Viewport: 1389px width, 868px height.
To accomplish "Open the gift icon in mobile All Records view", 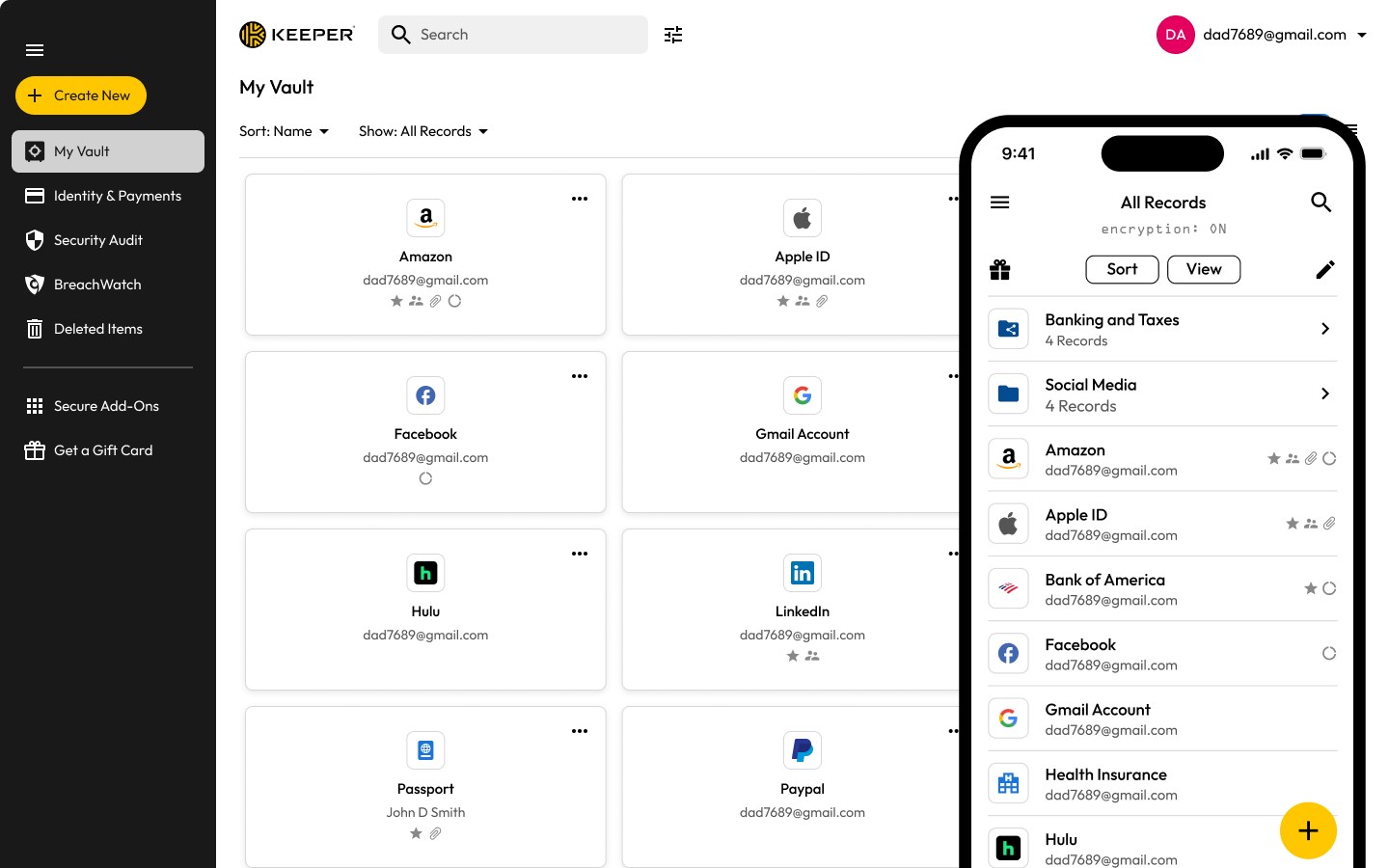I will (x=999, y=269).
